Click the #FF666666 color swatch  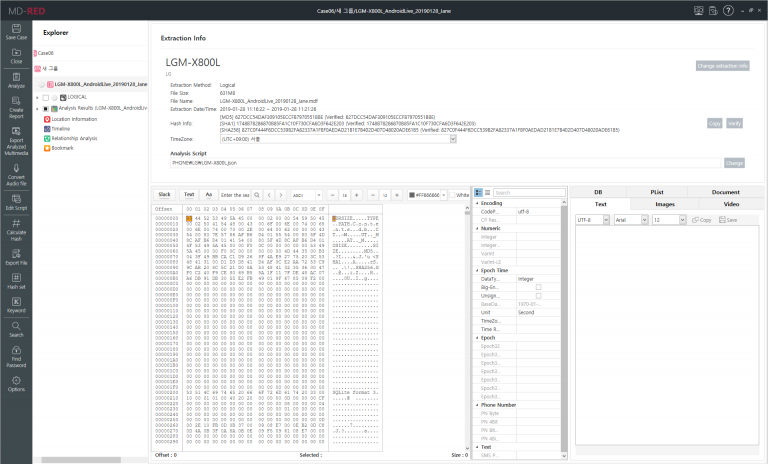pyautogui.click(x=412, y=195)
